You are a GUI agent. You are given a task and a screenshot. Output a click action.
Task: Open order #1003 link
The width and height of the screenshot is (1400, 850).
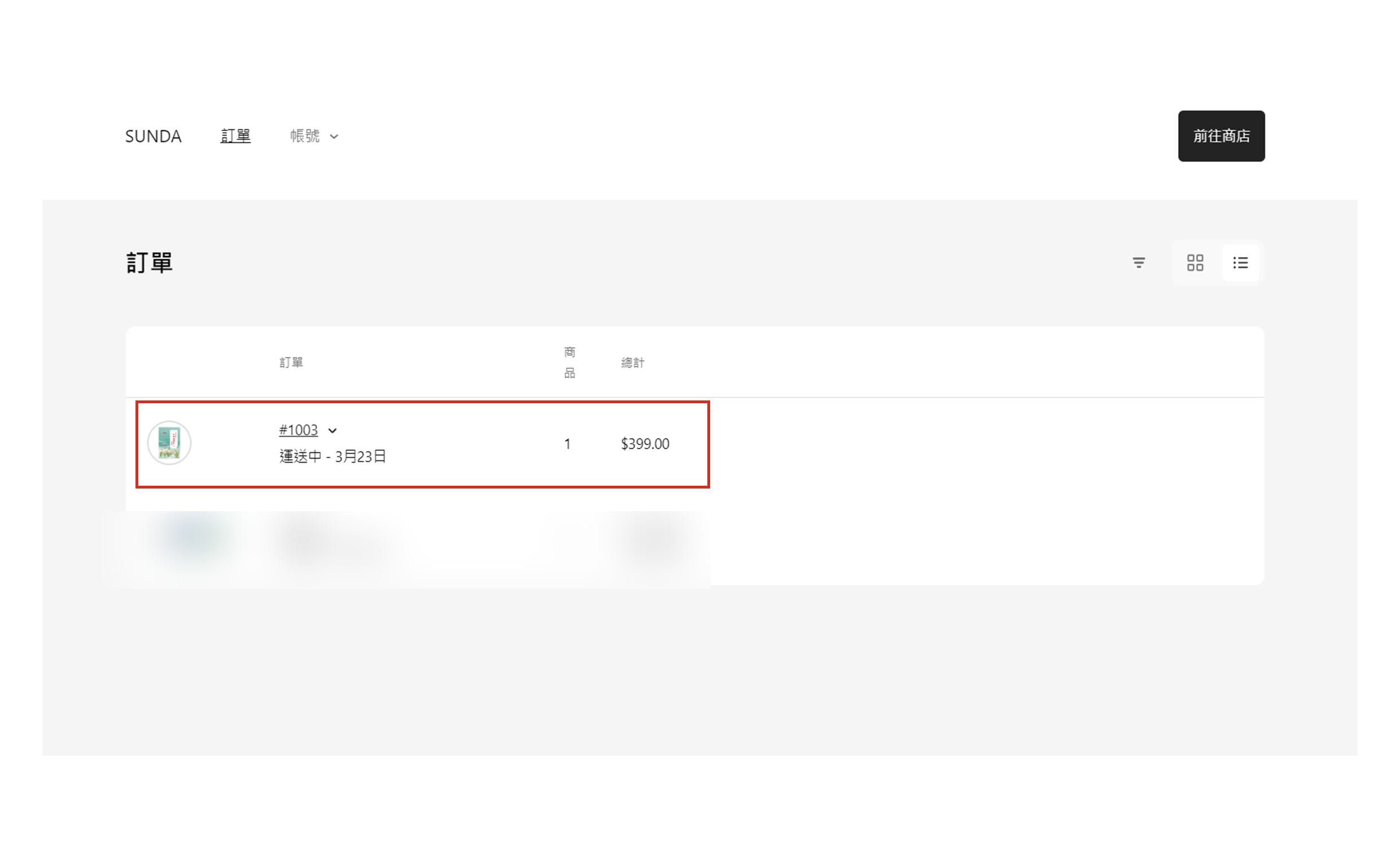click(x=298, y=430)
